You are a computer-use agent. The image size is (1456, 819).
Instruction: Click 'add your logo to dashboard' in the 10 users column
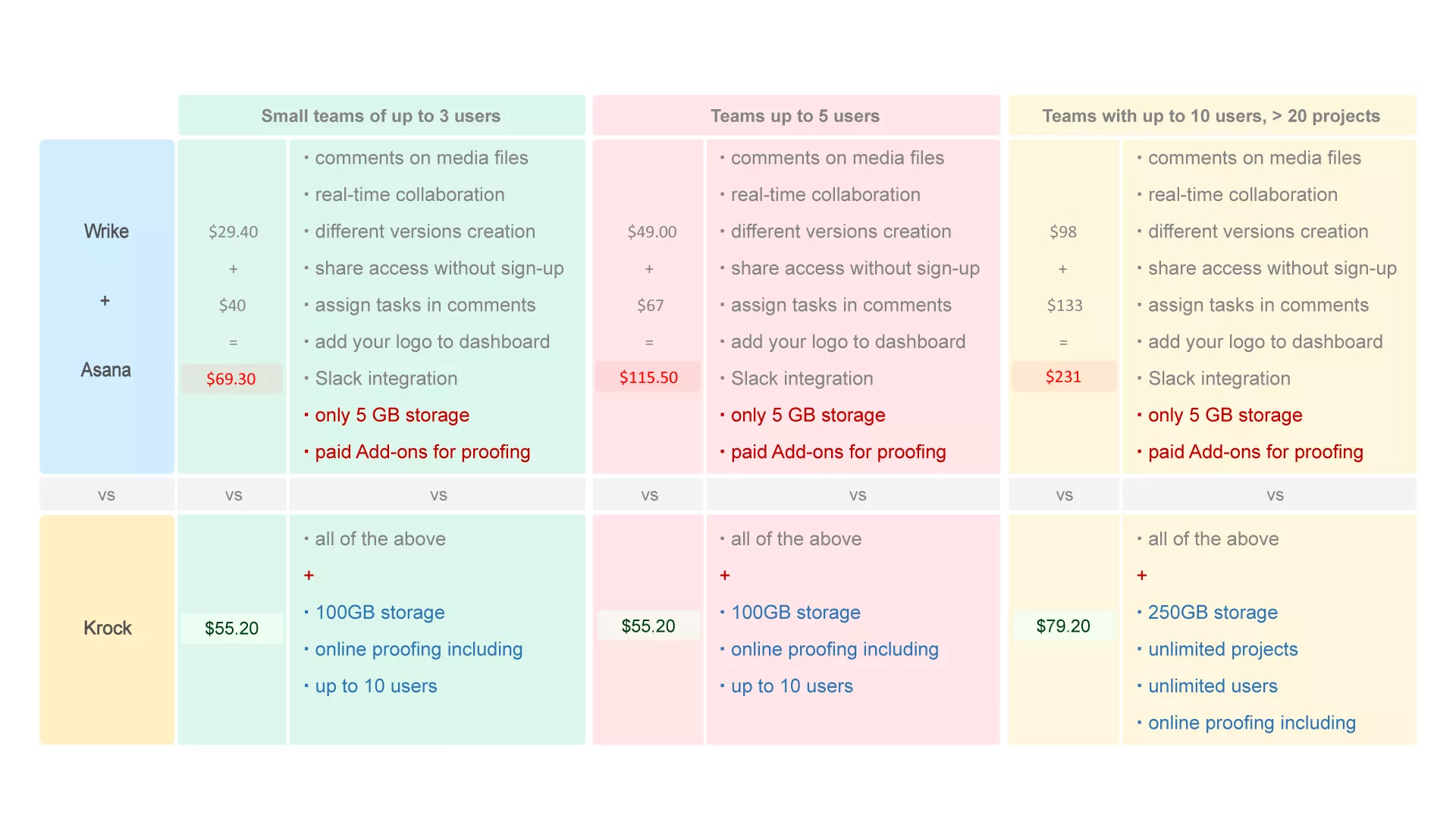(1266, 341)
